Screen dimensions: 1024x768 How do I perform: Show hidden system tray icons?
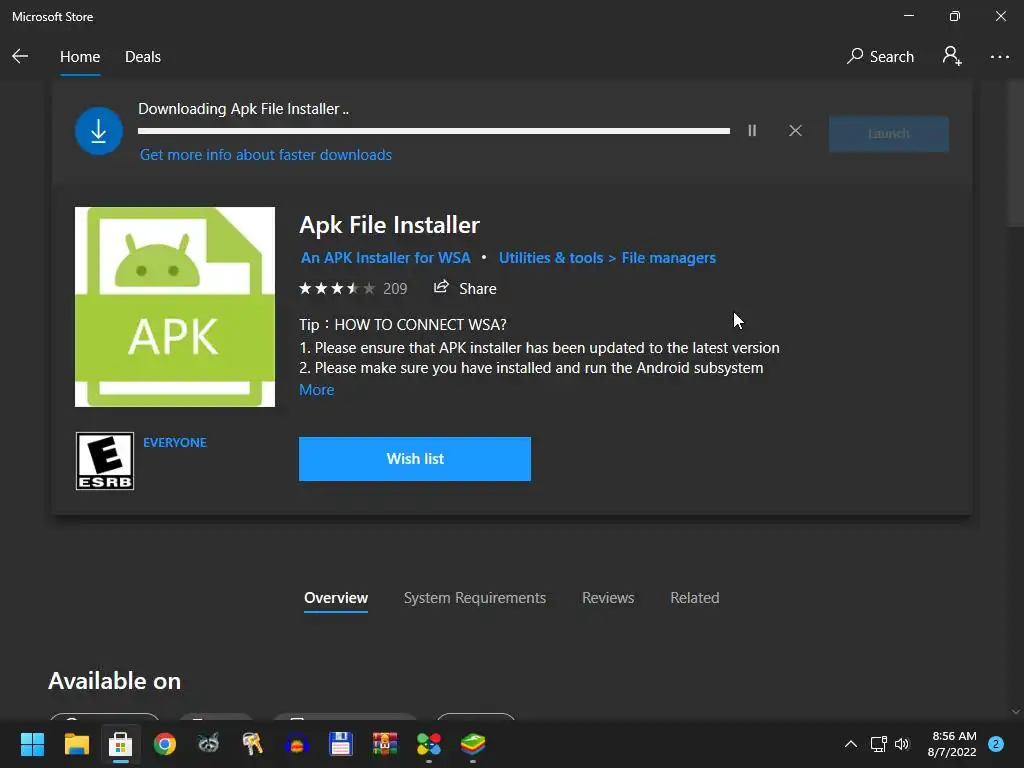pyautogui.click(x=850, y=744)
